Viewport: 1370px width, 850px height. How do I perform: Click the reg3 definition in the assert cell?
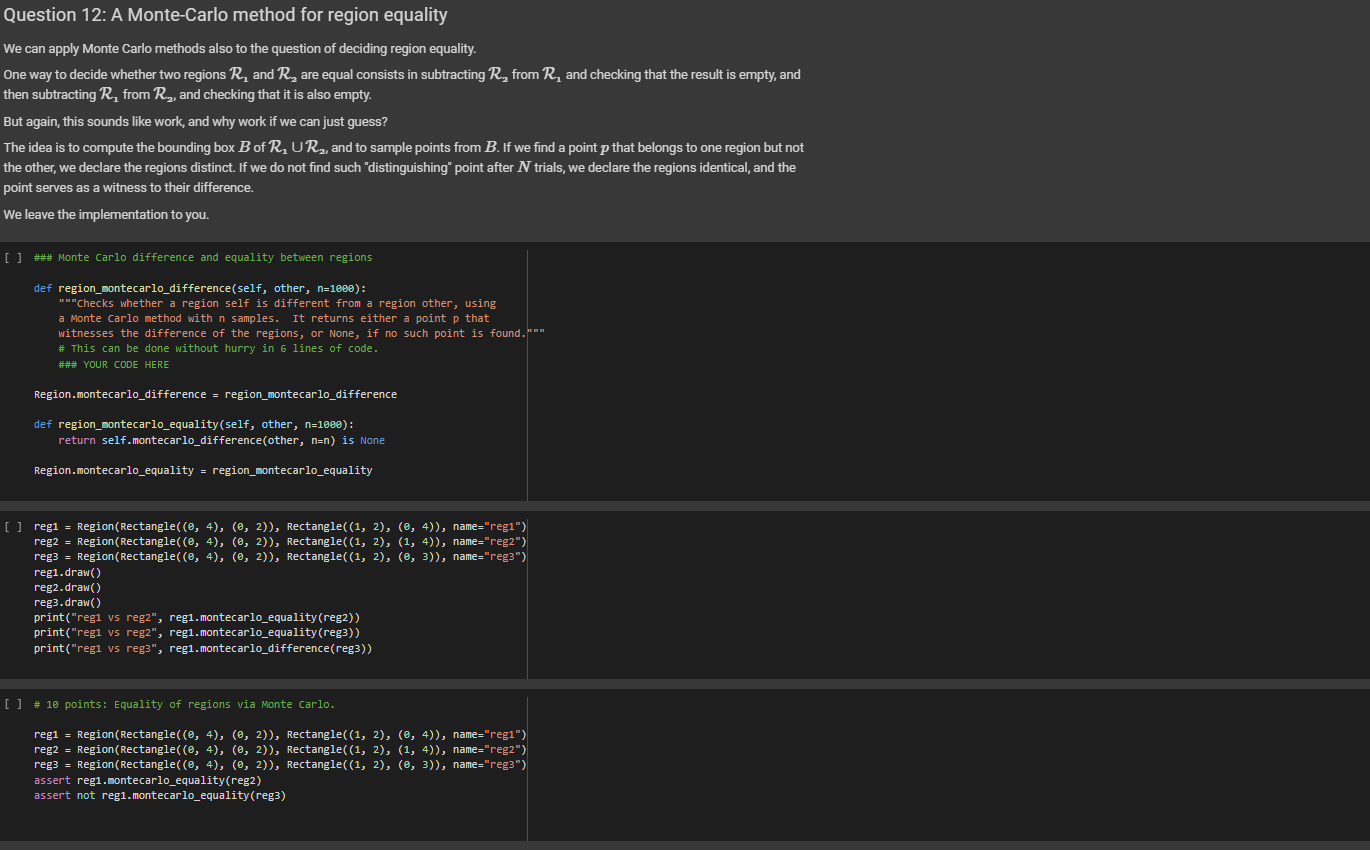pos(280,765)
